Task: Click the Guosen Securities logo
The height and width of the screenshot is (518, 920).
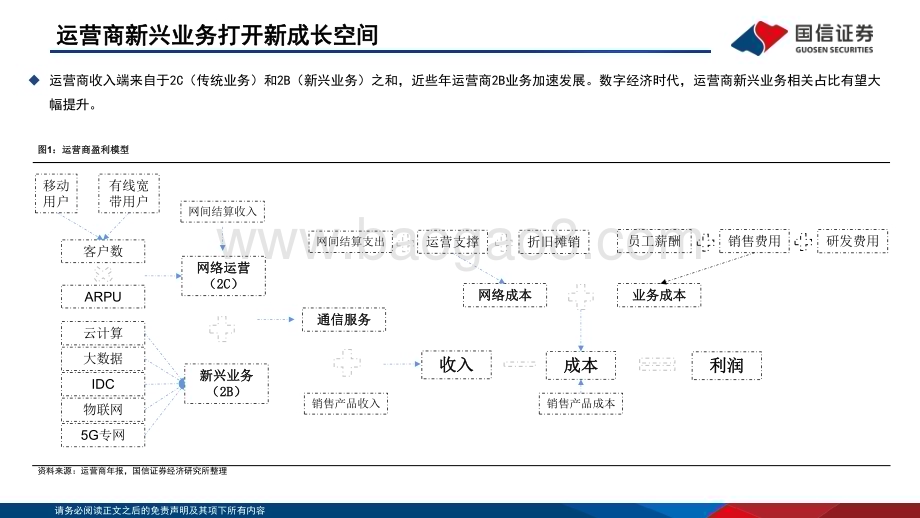Action: [802, 38]
